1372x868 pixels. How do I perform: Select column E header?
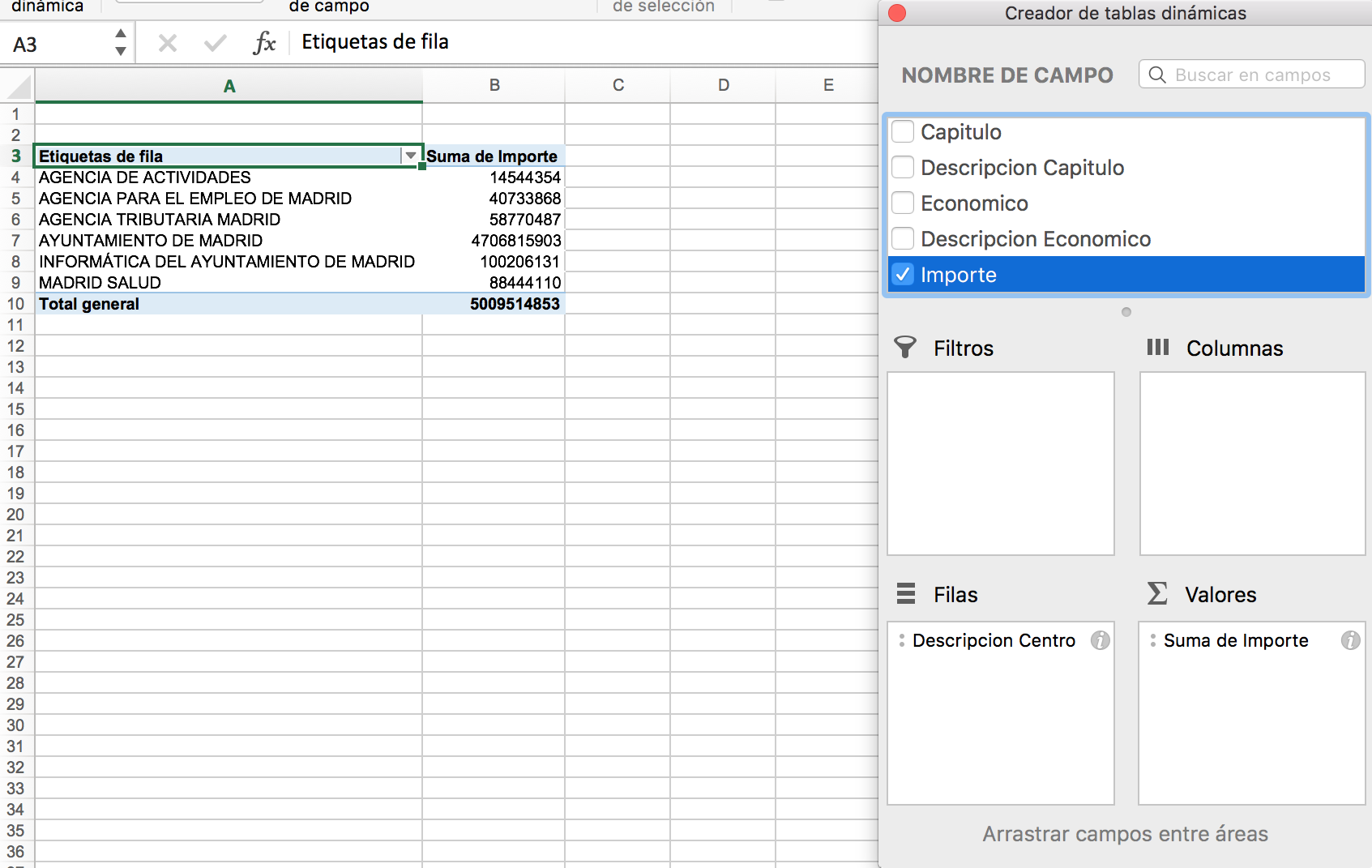click(828, 85)
